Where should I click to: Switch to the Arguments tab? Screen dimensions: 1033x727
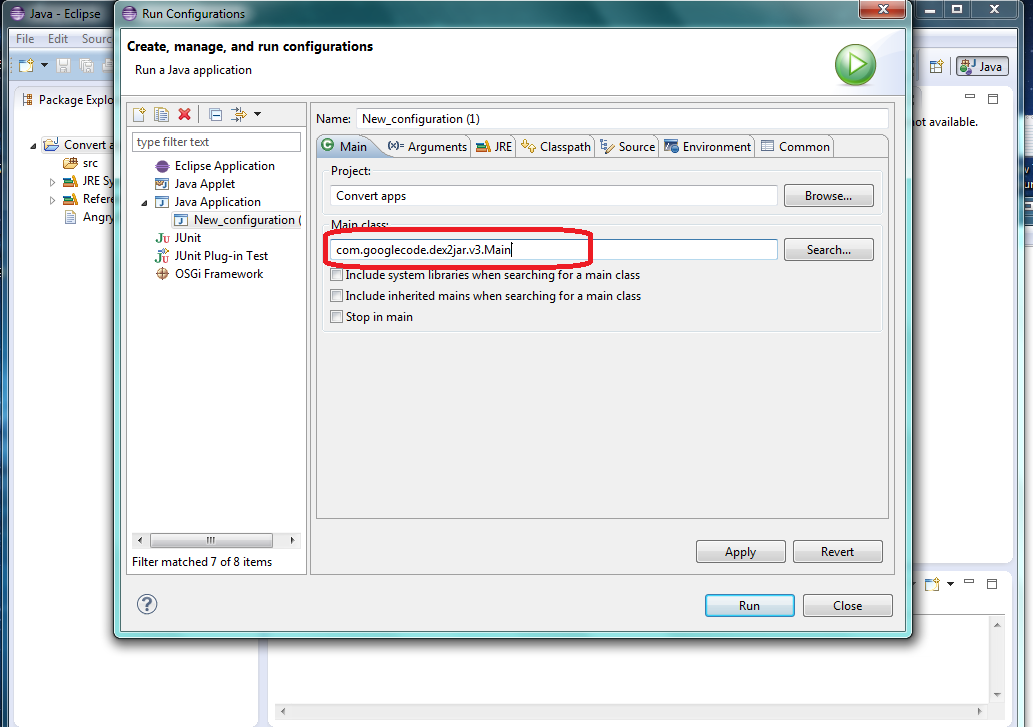coord(428,147)
